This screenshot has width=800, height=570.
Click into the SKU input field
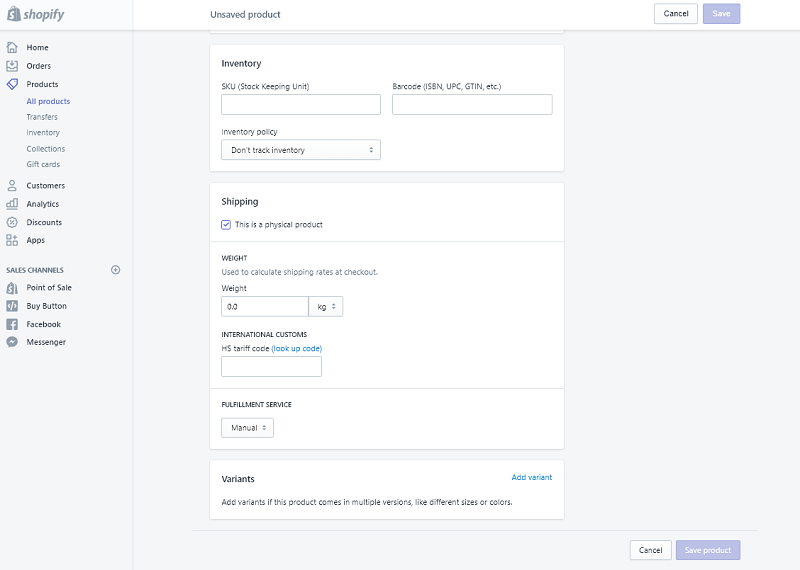[301, 105]
